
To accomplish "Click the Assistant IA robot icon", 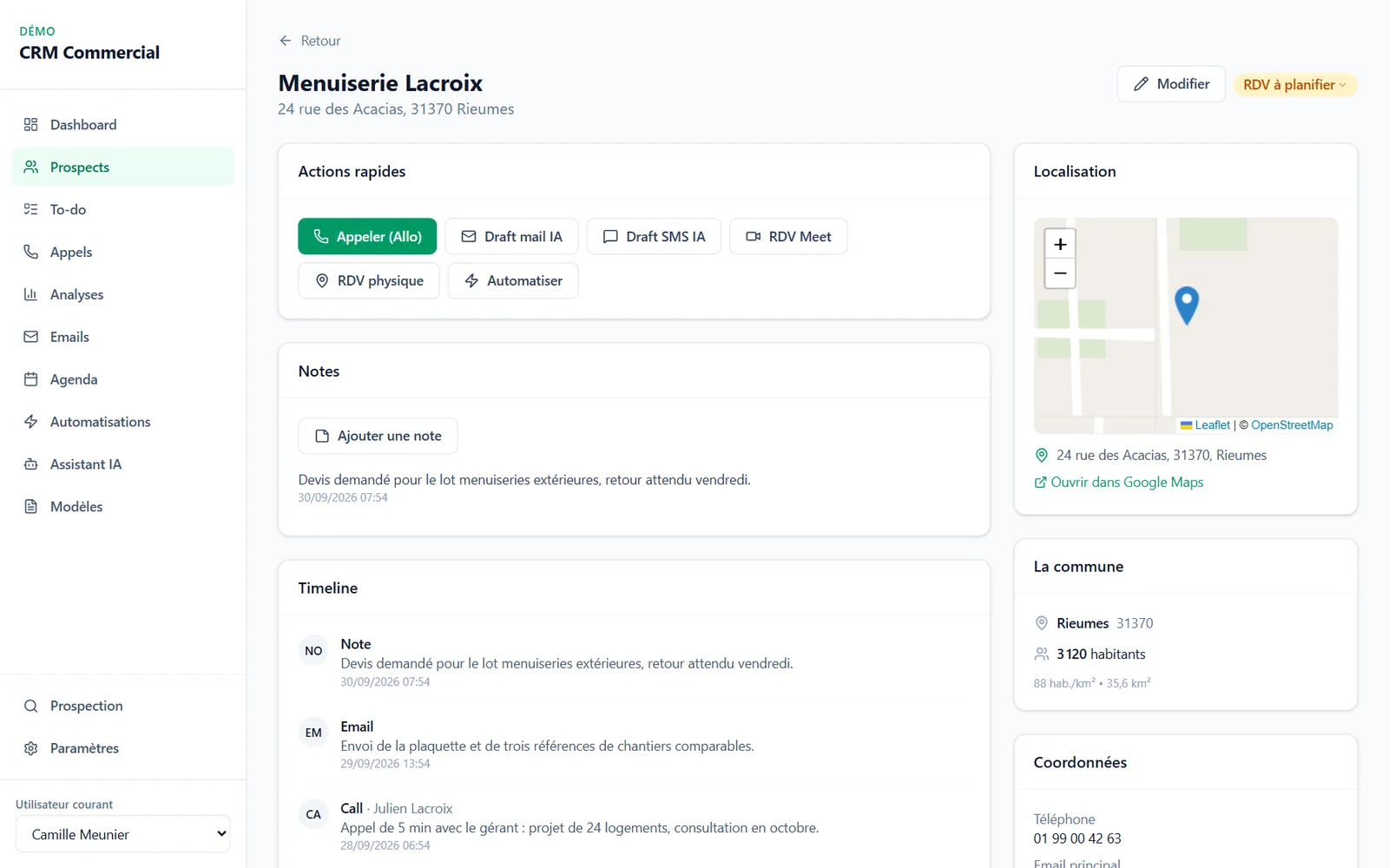I will tap(31, 464).
